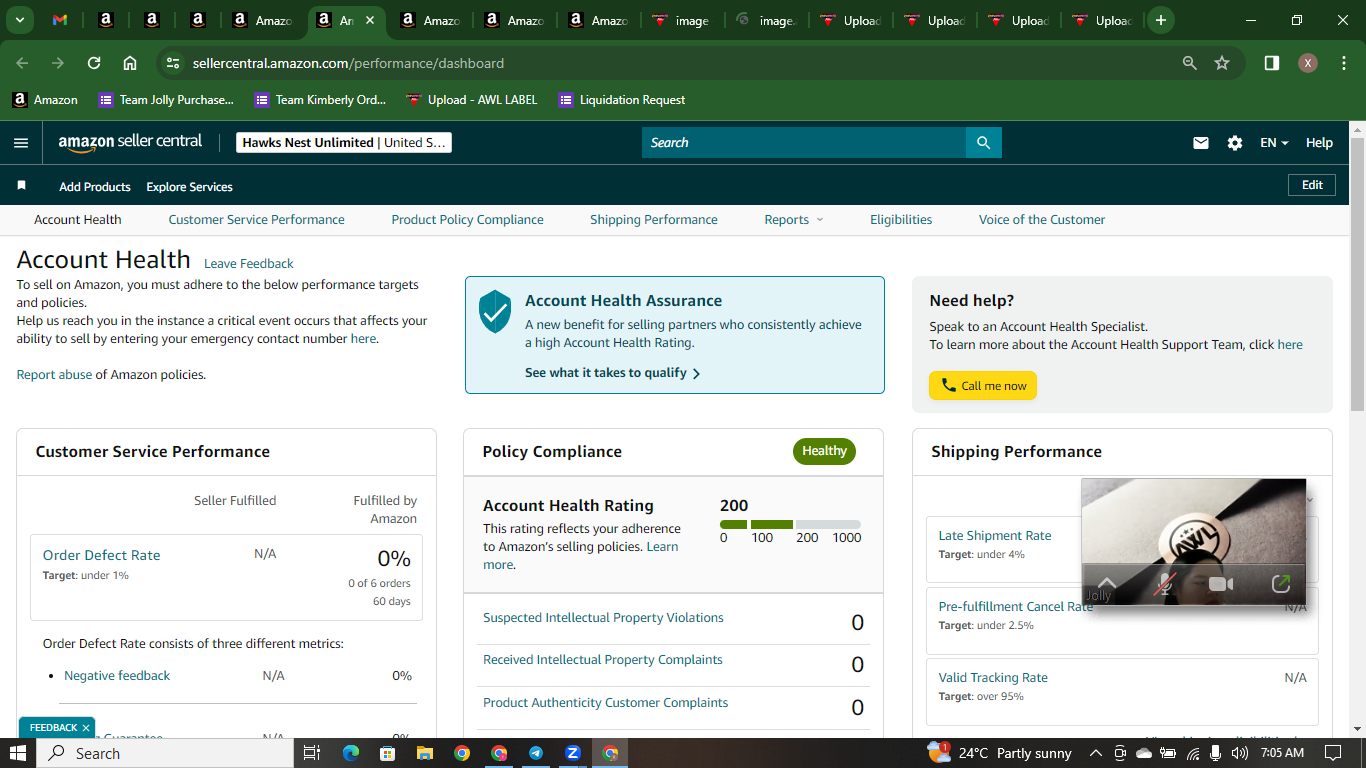Viewport: 1366px width, 768px height.
Task: Open the Valid Tracking Rate link
Action: (993, 678)
